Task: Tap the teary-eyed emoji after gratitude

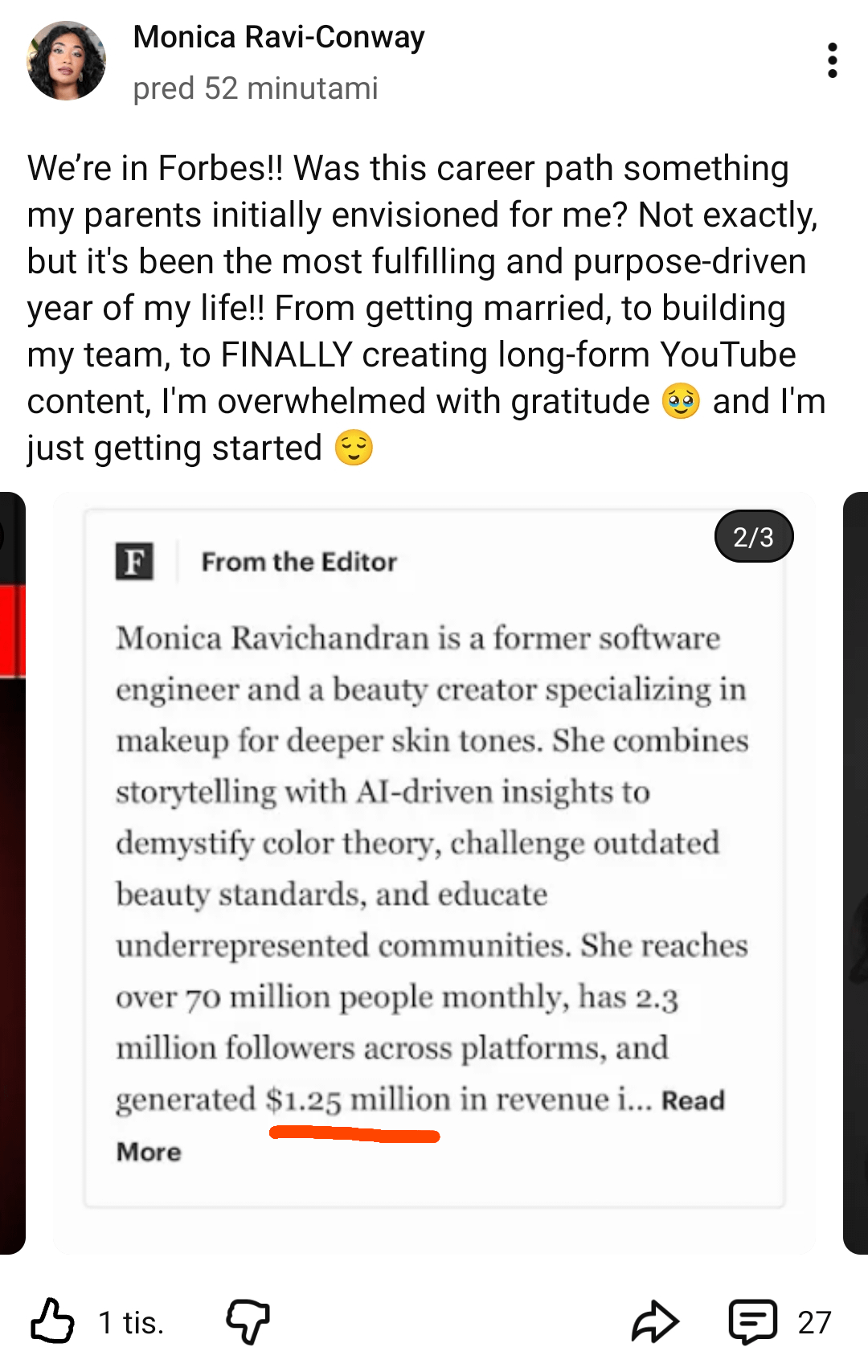Action: tap(681, 401)
